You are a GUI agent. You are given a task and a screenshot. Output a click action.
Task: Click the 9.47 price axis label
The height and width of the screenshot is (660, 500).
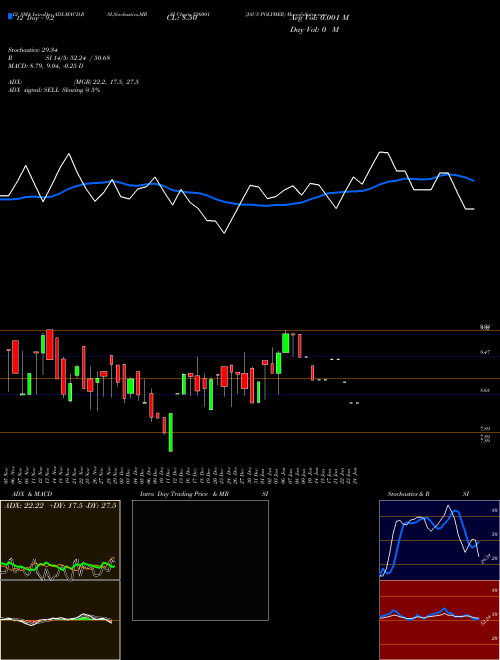(x=484, y=352)
